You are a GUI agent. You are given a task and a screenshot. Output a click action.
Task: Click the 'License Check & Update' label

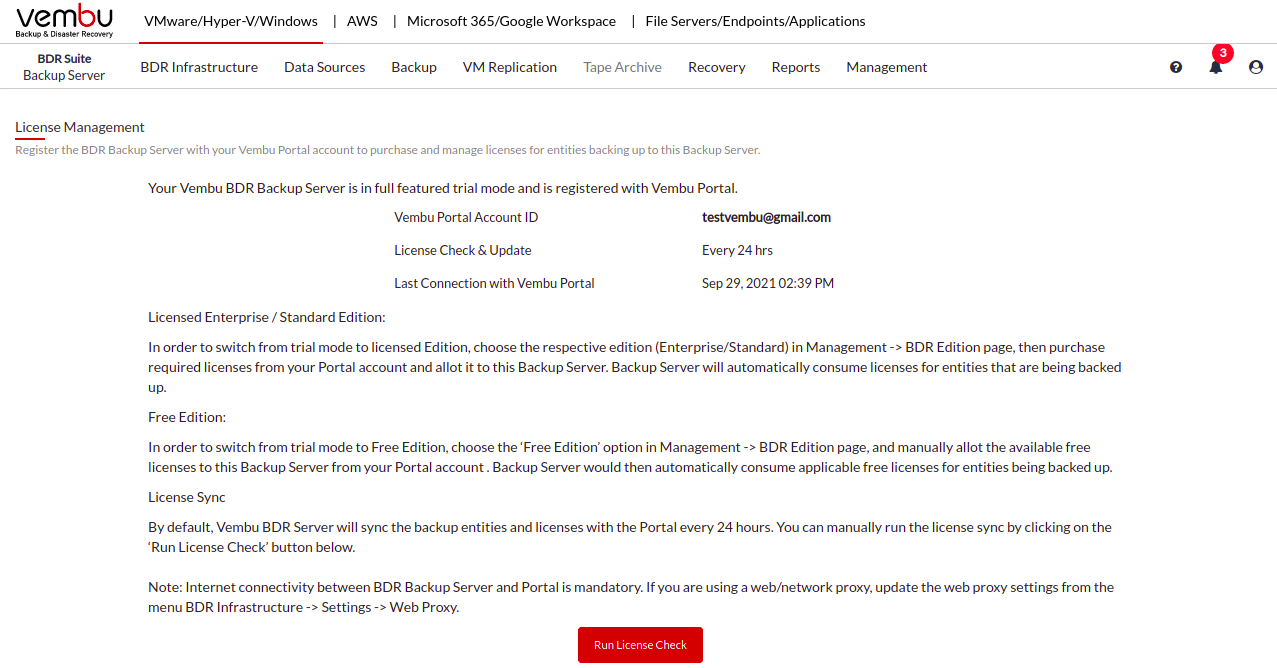tap(463, 250)
